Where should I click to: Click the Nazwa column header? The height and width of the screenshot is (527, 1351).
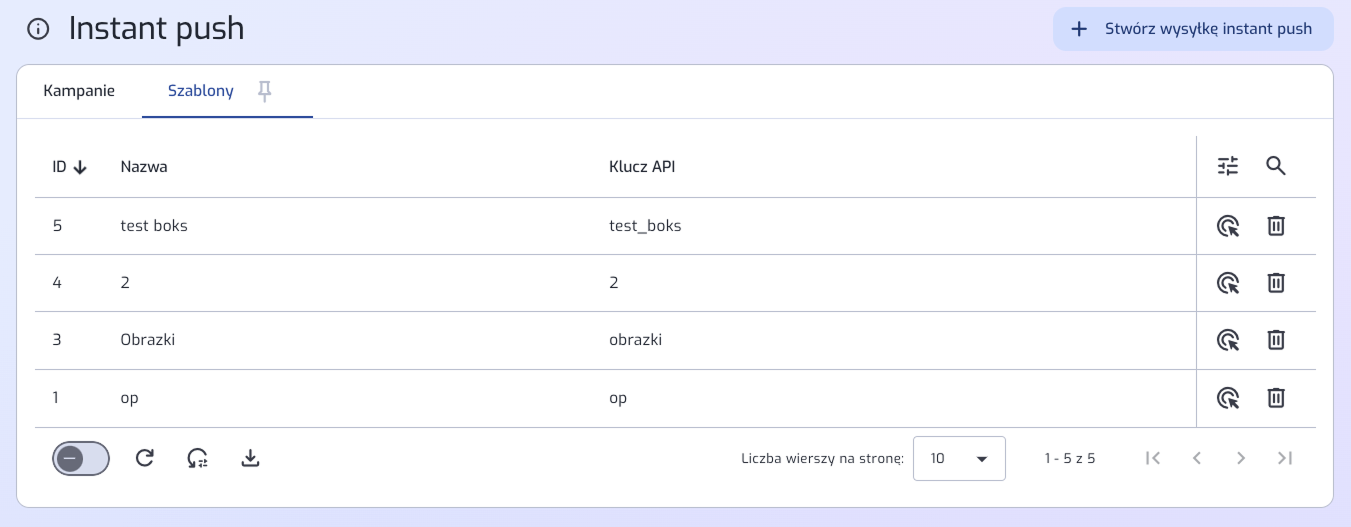(144, 167)
